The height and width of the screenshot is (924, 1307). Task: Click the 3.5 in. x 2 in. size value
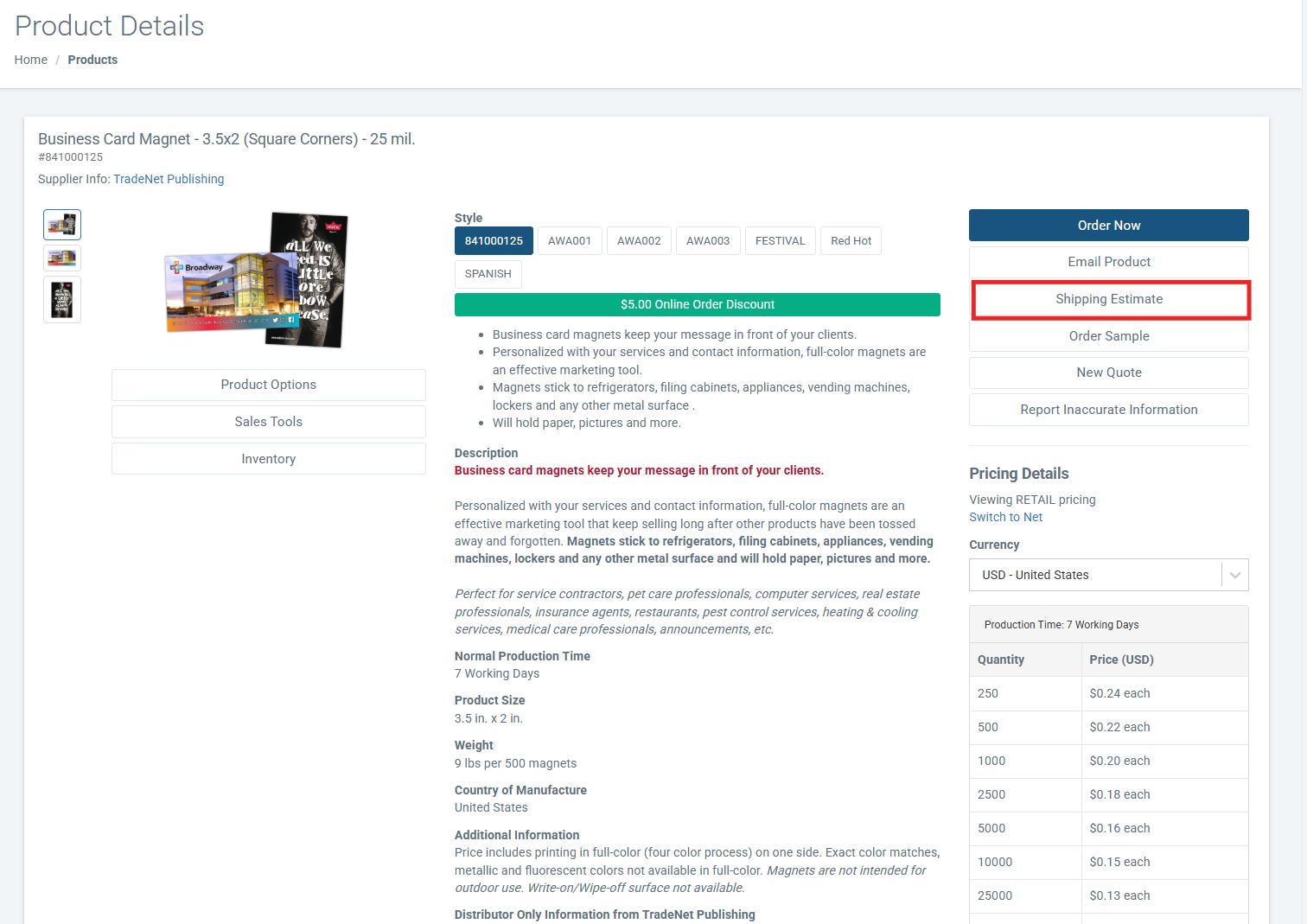(x=488, y=718)
